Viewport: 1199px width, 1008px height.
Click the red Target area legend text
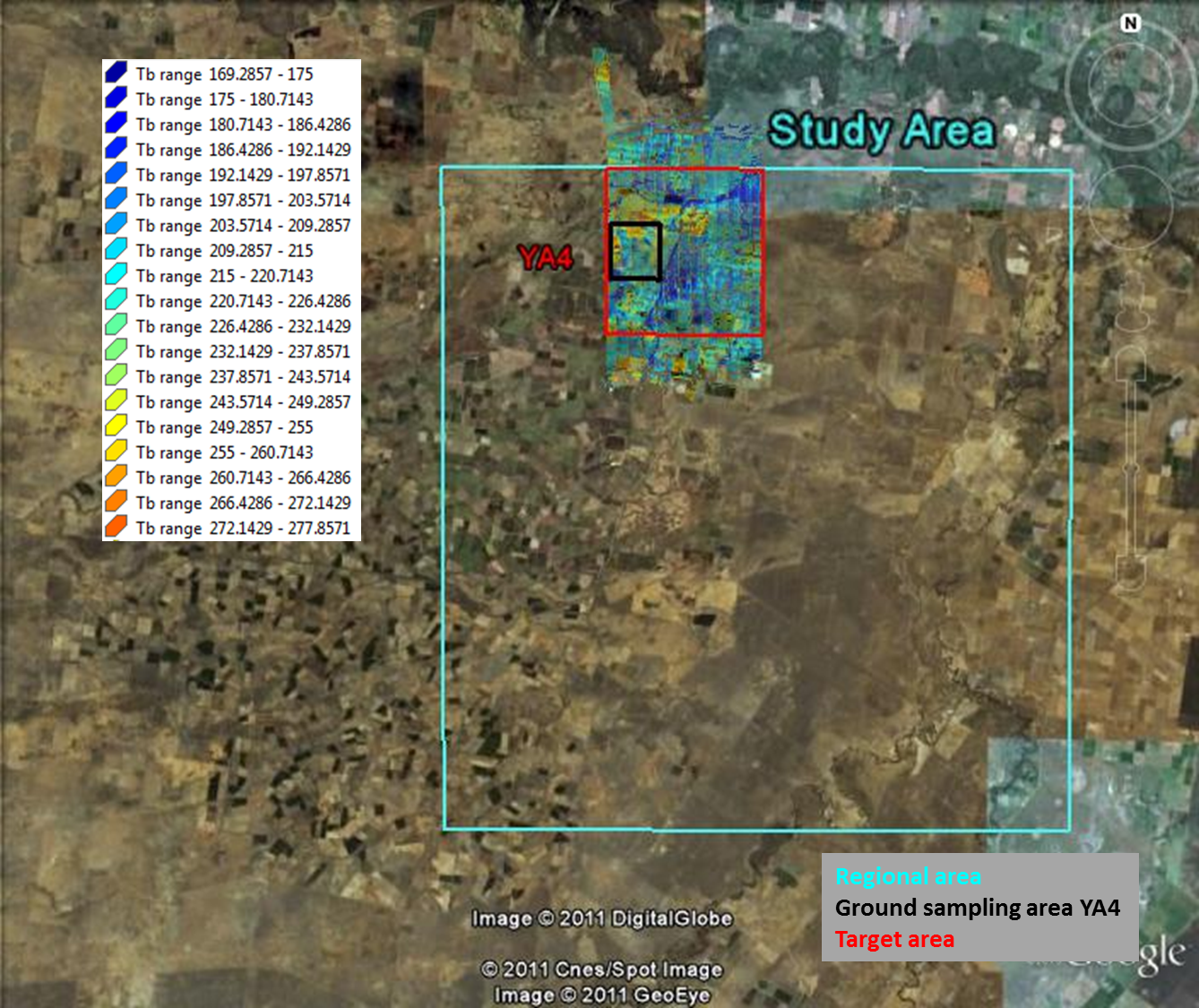click(894, 939)
